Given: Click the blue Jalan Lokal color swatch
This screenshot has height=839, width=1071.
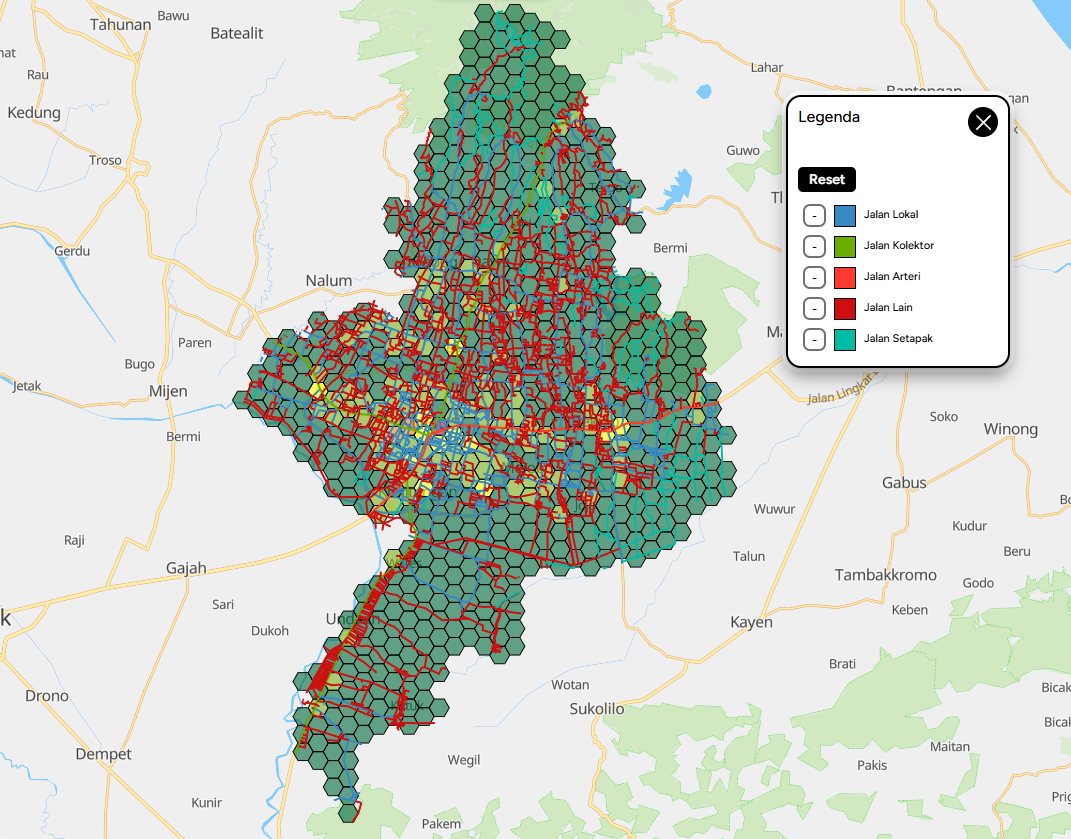Looking at the screenshot, I should (x=845, y=215).
